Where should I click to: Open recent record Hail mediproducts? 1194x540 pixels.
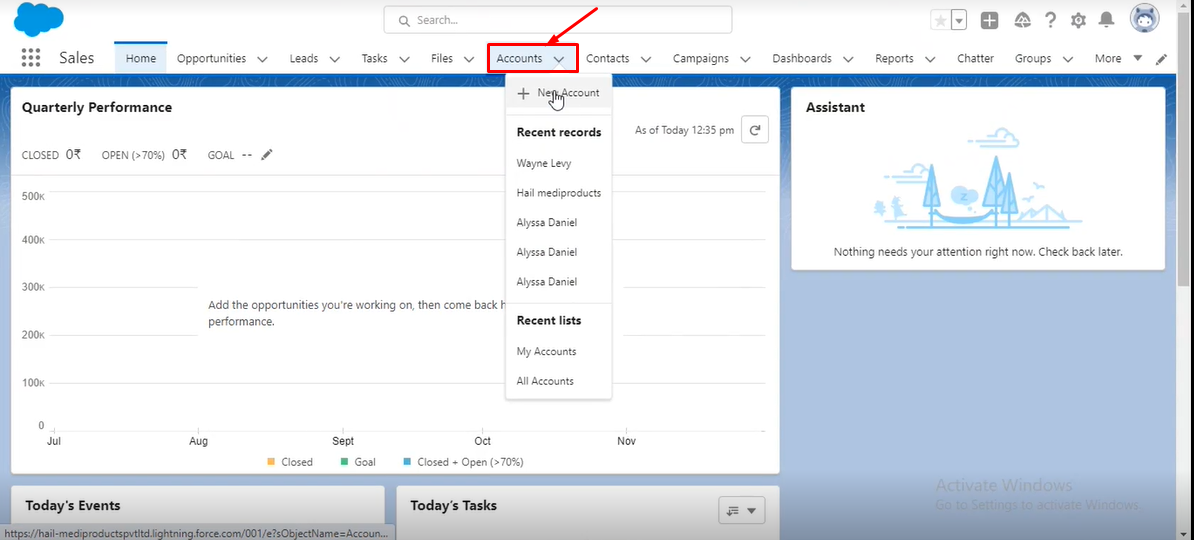click(559, 193)
